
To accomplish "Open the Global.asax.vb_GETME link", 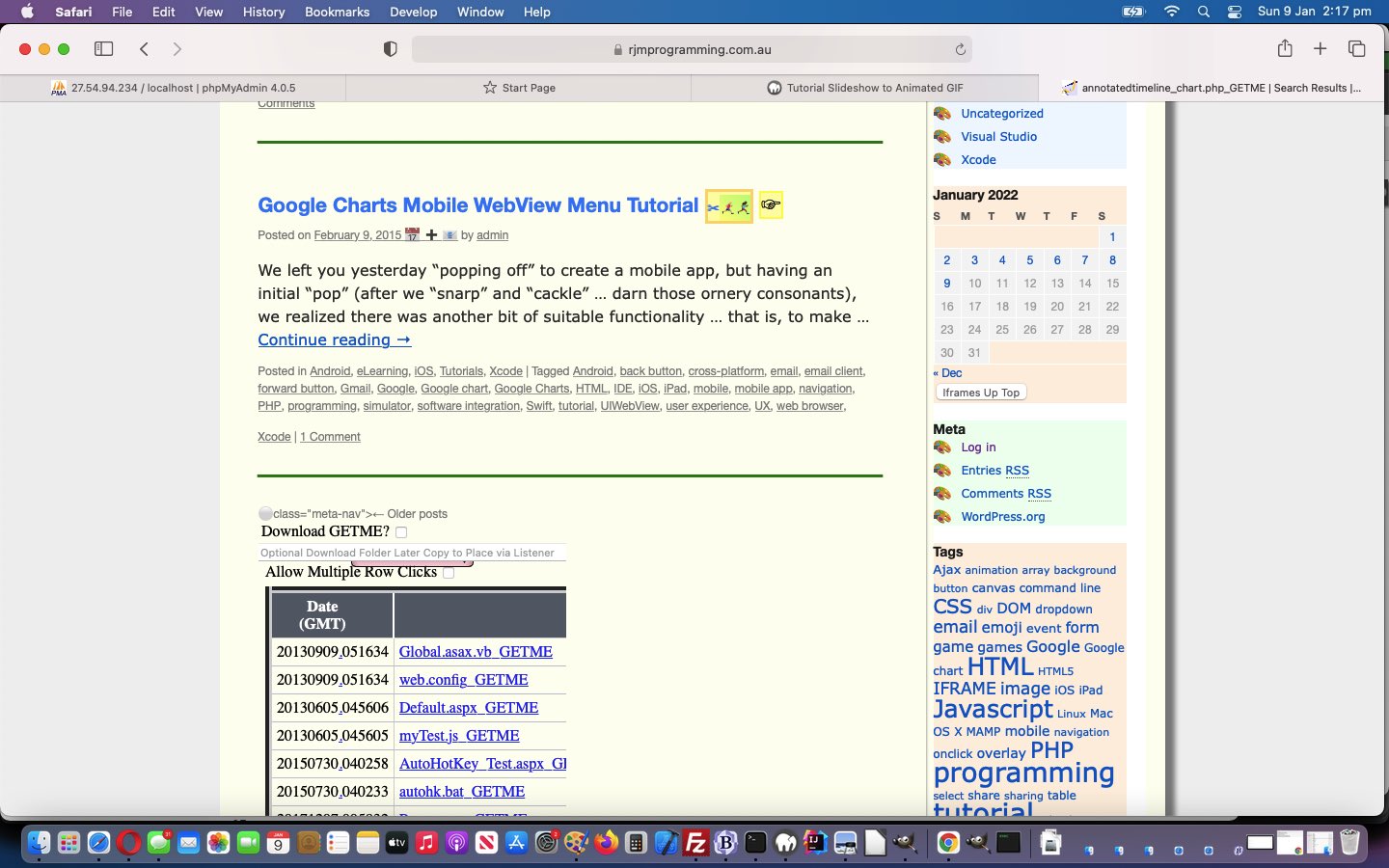I will click(476, 652).
